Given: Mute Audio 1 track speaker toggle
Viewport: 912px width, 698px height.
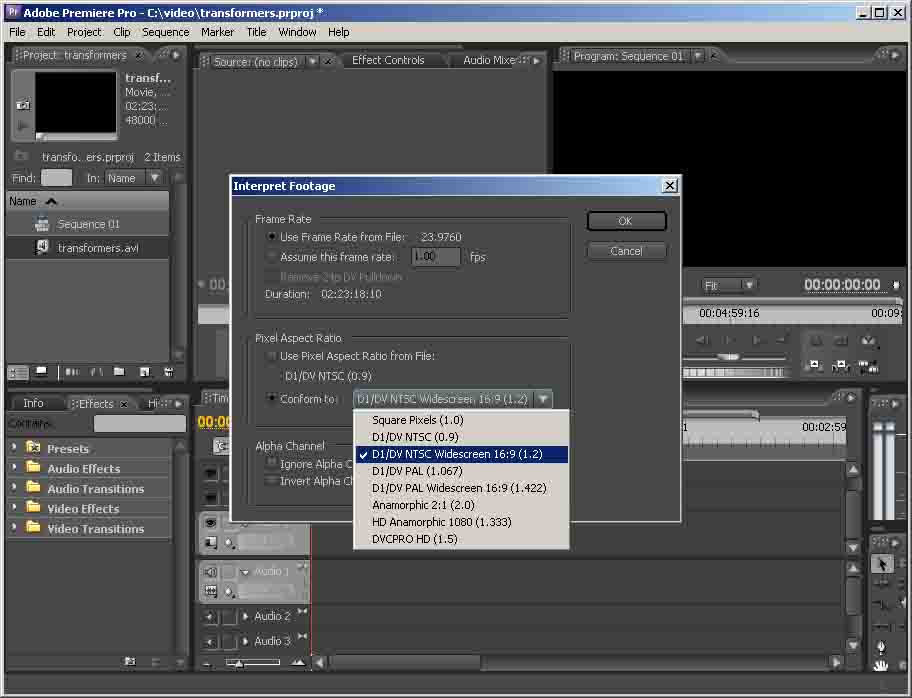Looking at the screenshot, I should (x=211, y=572).
